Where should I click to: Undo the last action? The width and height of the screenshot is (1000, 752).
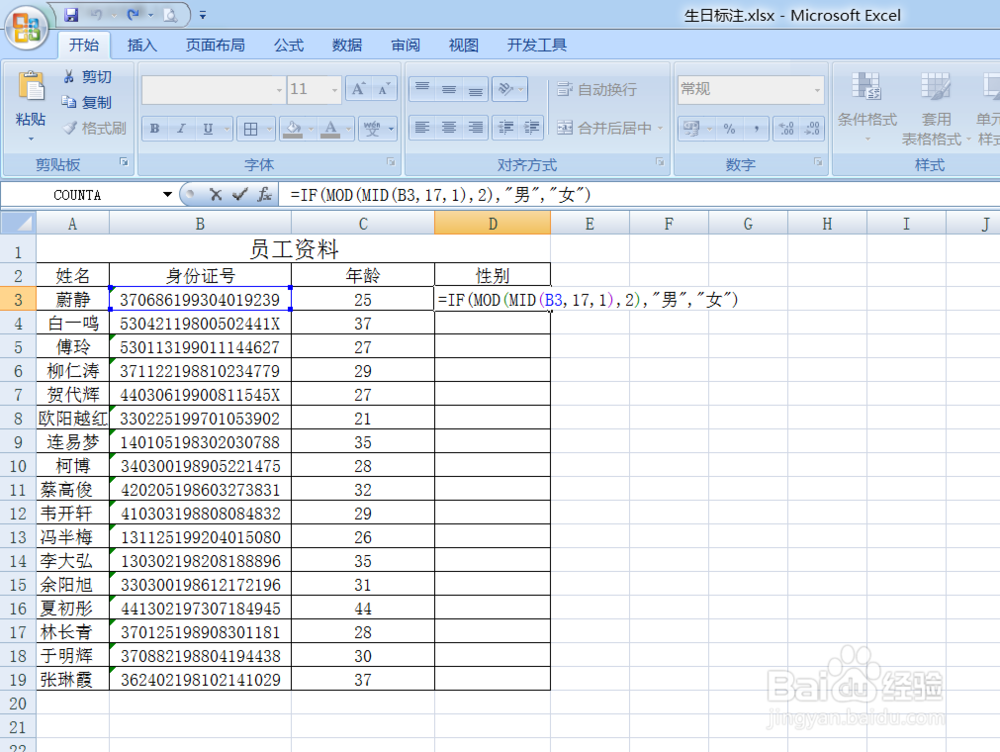(x=96, y=14)
